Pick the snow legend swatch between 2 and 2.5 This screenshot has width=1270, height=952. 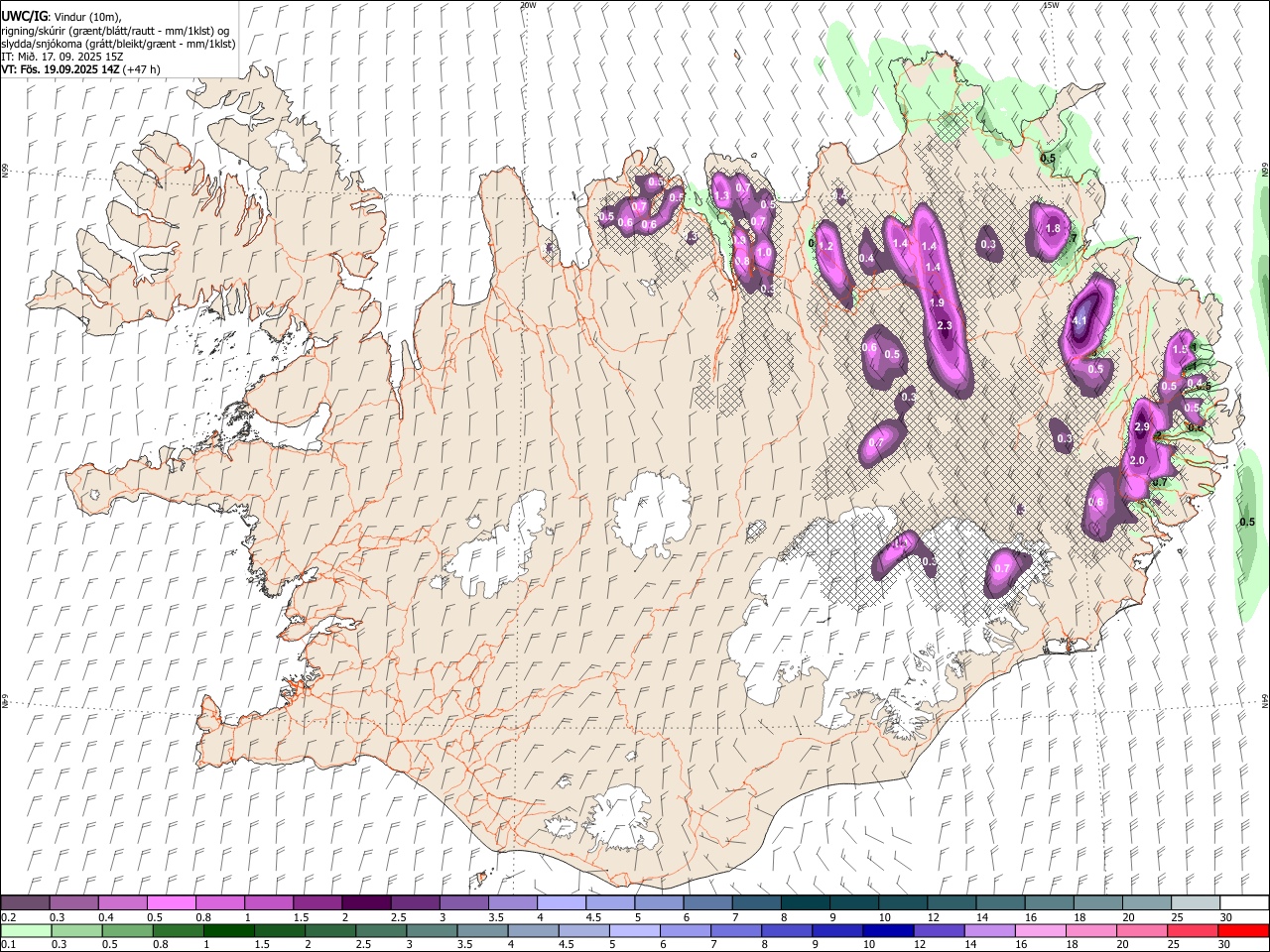[365, 902]
